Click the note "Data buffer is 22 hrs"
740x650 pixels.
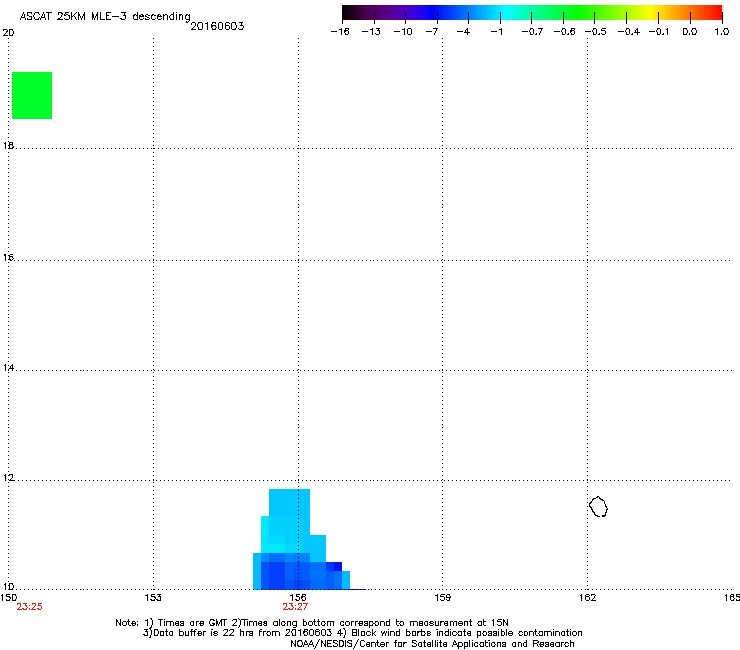(x=194, y=633)
